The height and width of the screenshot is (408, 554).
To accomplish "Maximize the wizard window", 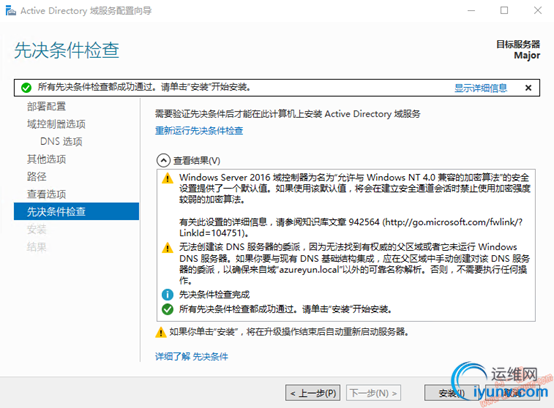I will (x=504, y=11).
